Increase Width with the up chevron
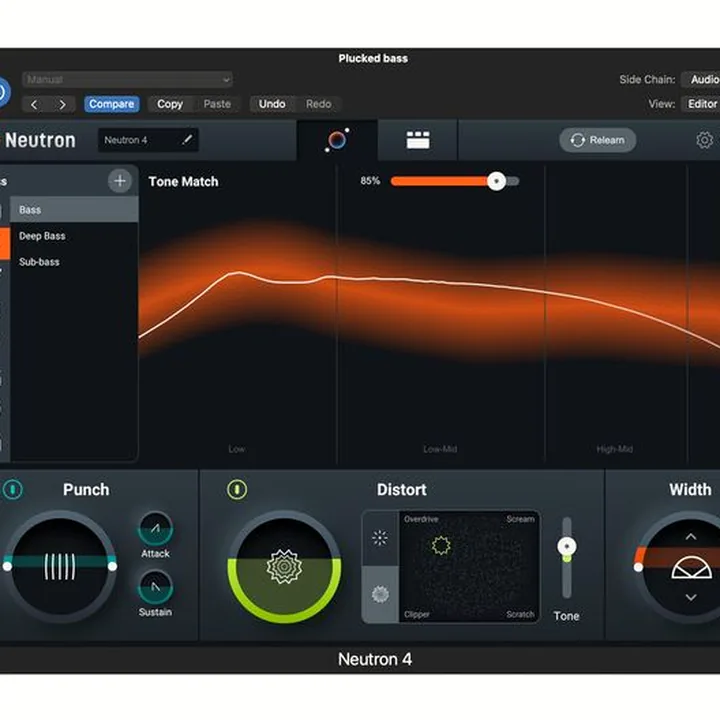Screen dimensions: 720x720 691,536
